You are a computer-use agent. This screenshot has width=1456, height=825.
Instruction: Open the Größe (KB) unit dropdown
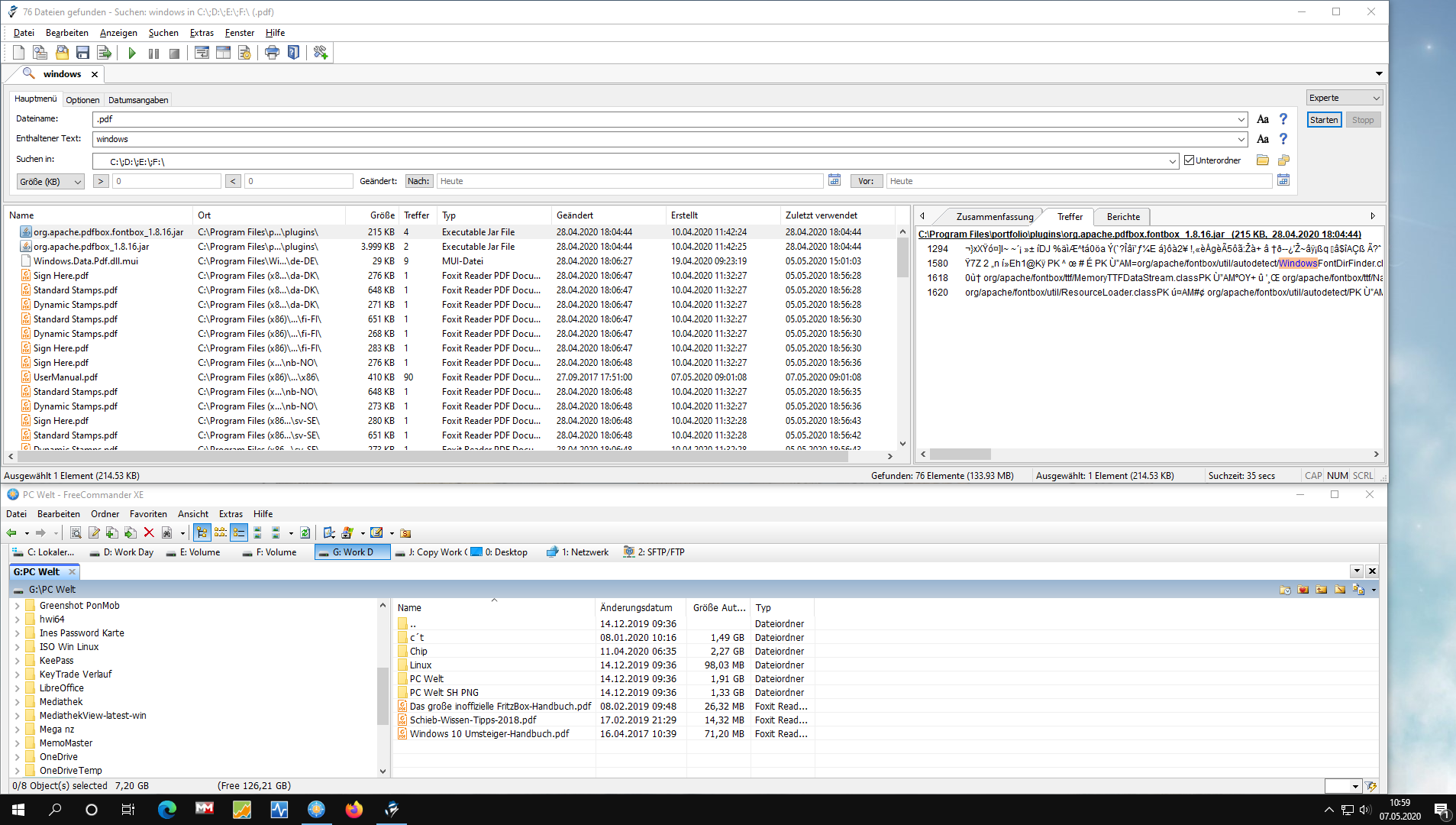(x=50, y=182)
